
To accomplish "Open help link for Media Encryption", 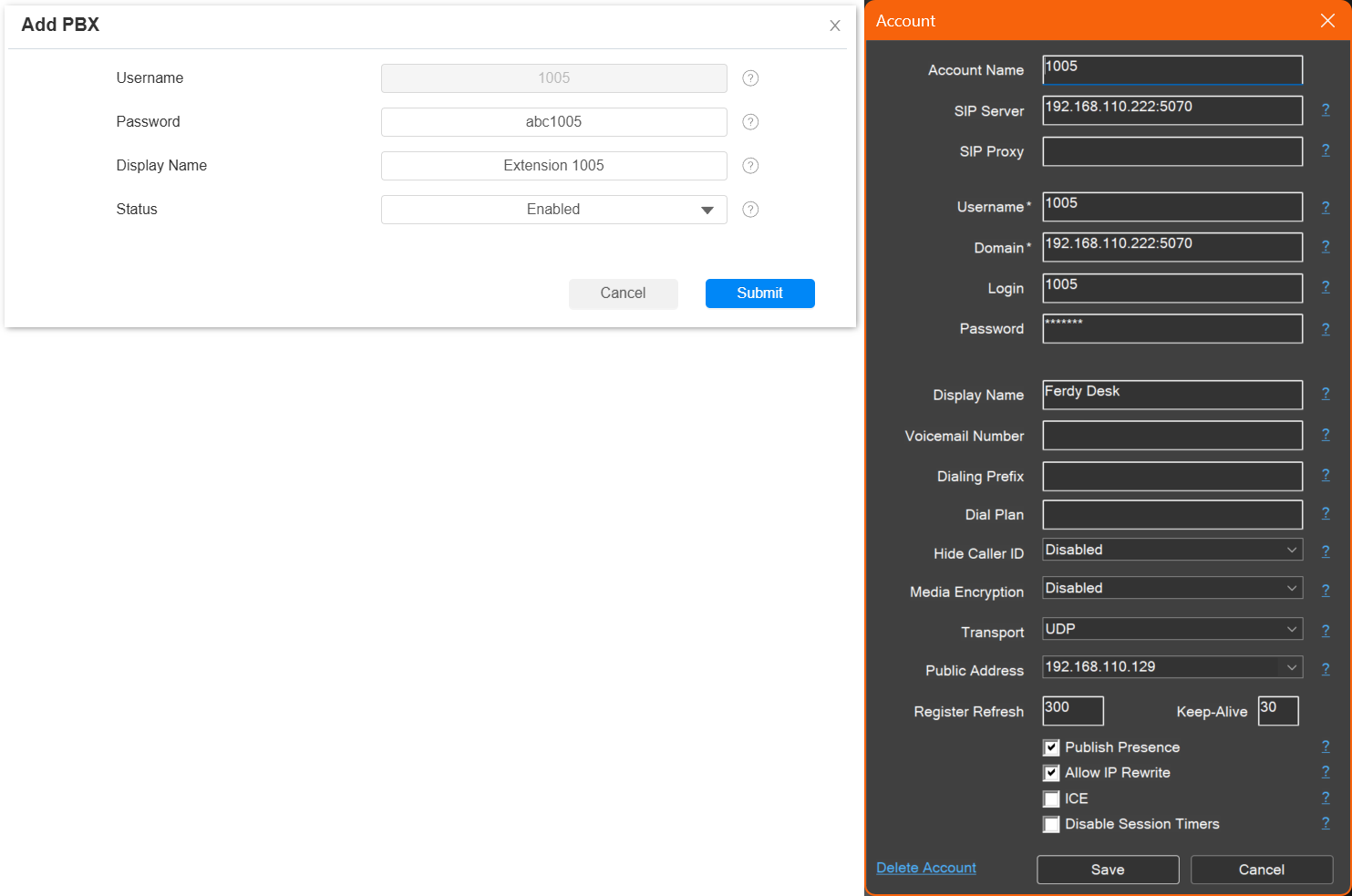I will (1326, 591).
